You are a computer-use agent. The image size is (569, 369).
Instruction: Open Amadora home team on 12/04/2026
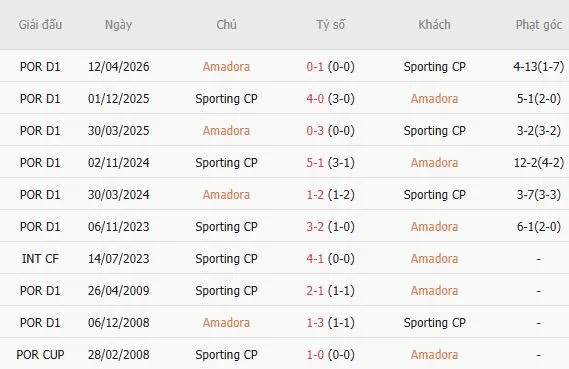click(x=226, y=67)
